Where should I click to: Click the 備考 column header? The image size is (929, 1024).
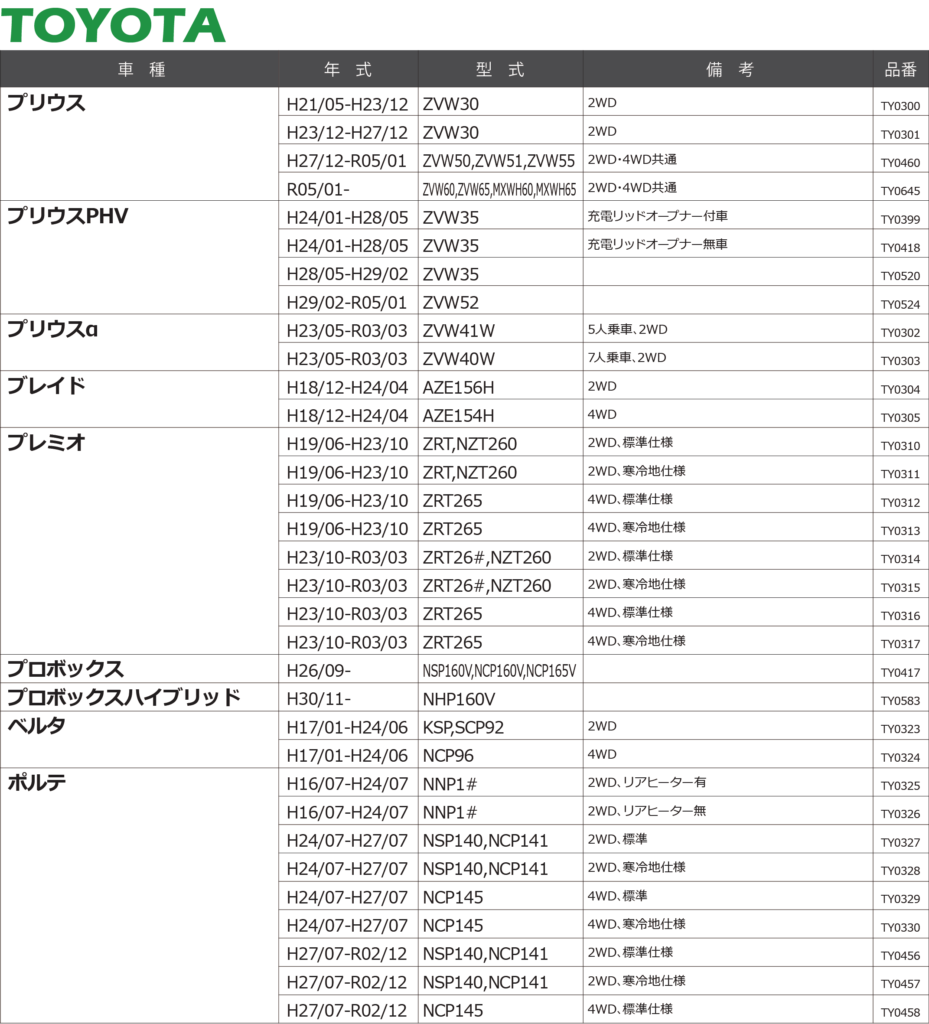pyautogui.click(x=728, y=69)
